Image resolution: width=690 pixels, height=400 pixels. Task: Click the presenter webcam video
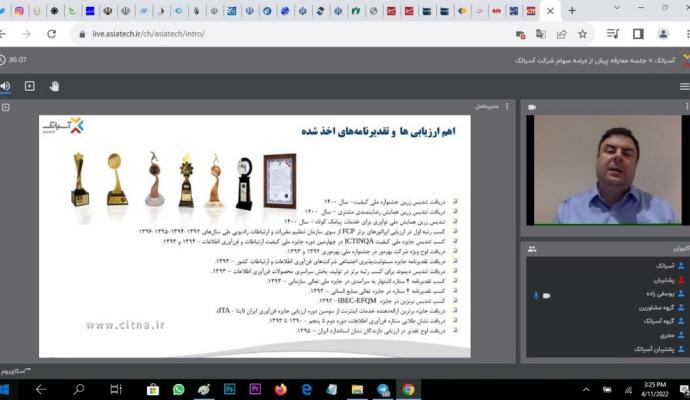[606, 170]
